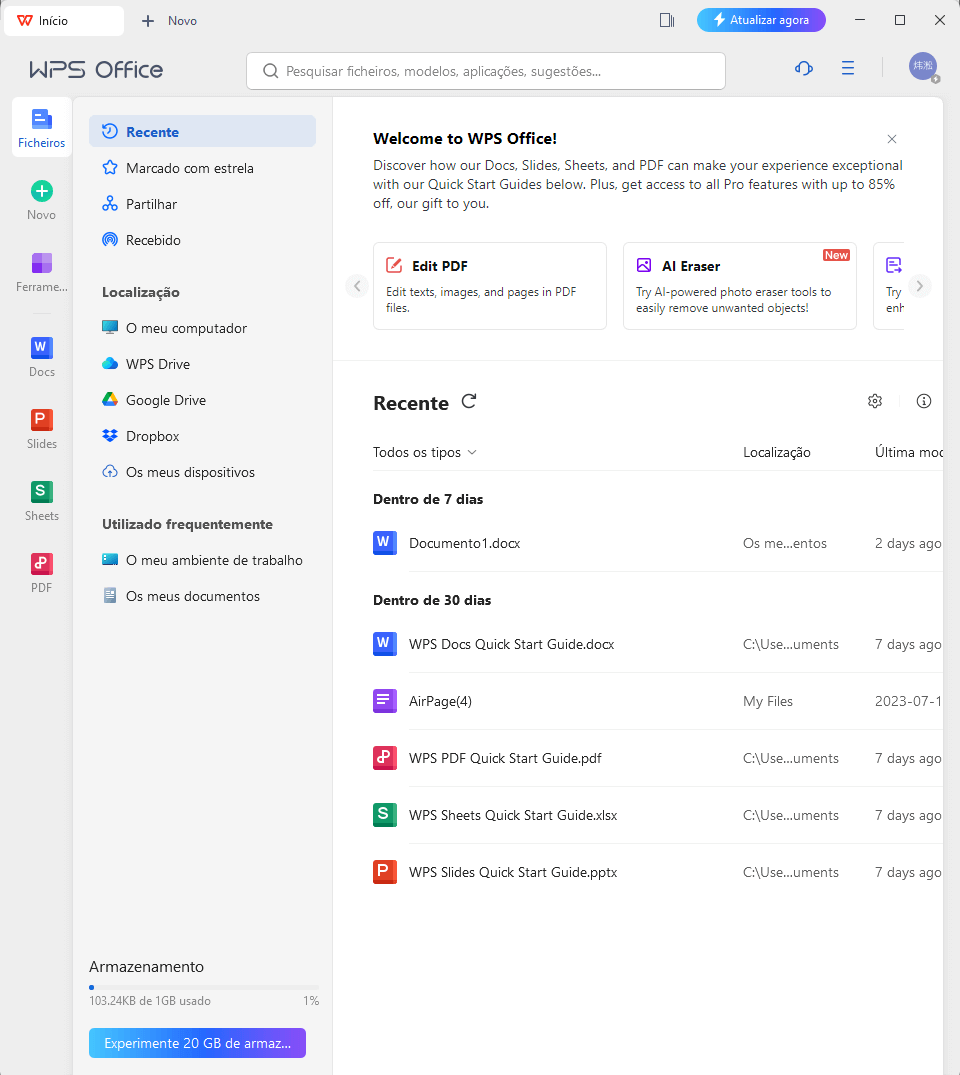Click the info icon beside settings gear
The width and height of the screenshot is (960, 1075).
coord(924,401)
